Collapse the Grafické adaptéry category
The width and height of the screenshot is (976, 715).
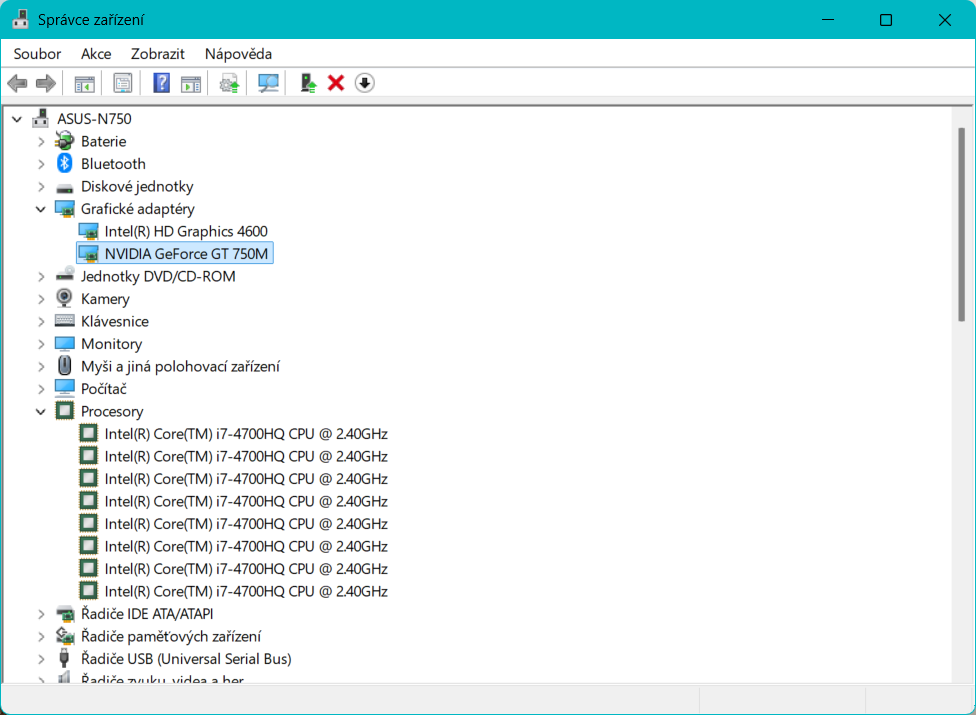pyautogui.click(x=41, y=209)
